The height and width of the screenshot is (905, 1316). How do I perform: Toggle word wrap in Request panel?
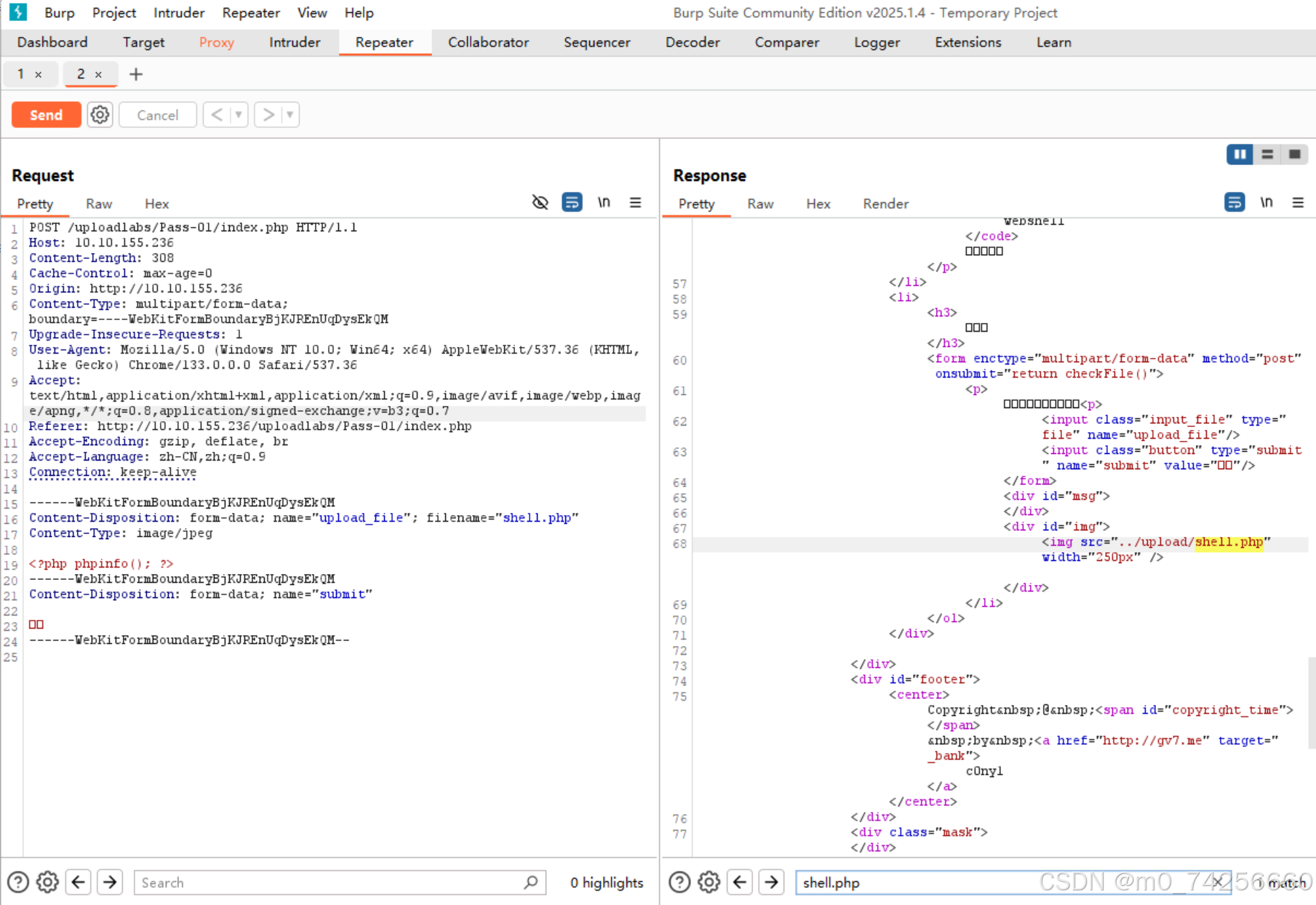573,202
